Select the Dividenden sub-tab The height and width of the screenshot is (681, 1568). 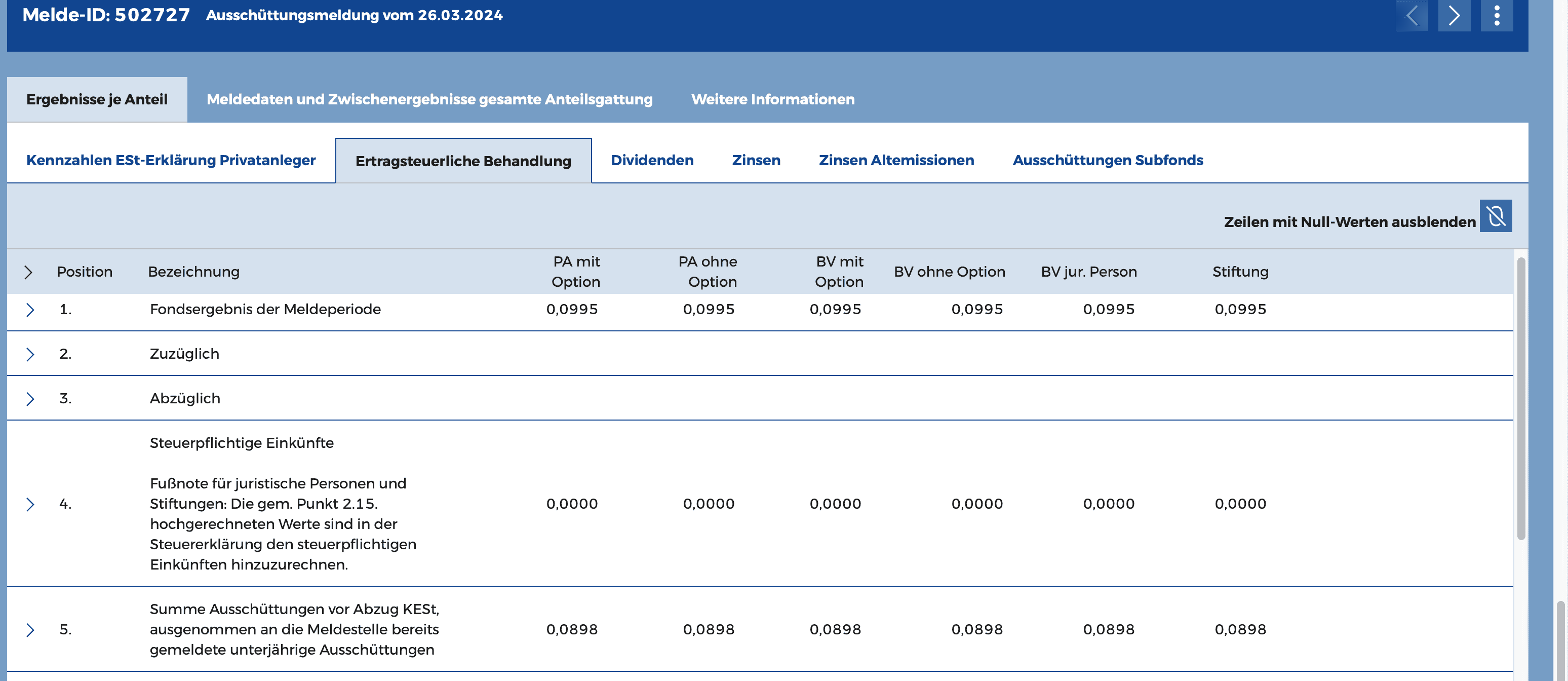tap(652, 160)
